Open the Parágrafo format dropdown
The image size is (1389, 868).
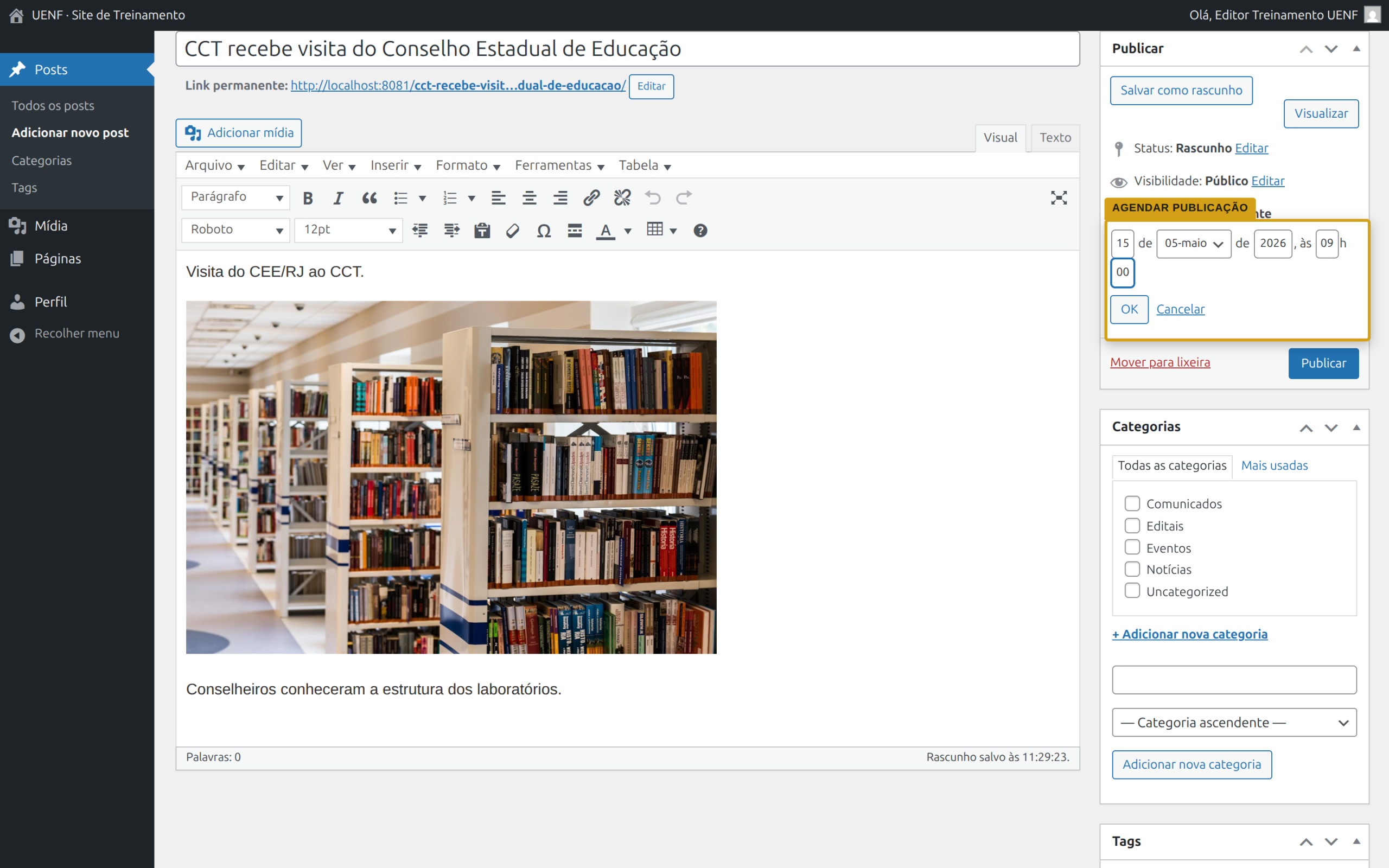tap(236, 197)
